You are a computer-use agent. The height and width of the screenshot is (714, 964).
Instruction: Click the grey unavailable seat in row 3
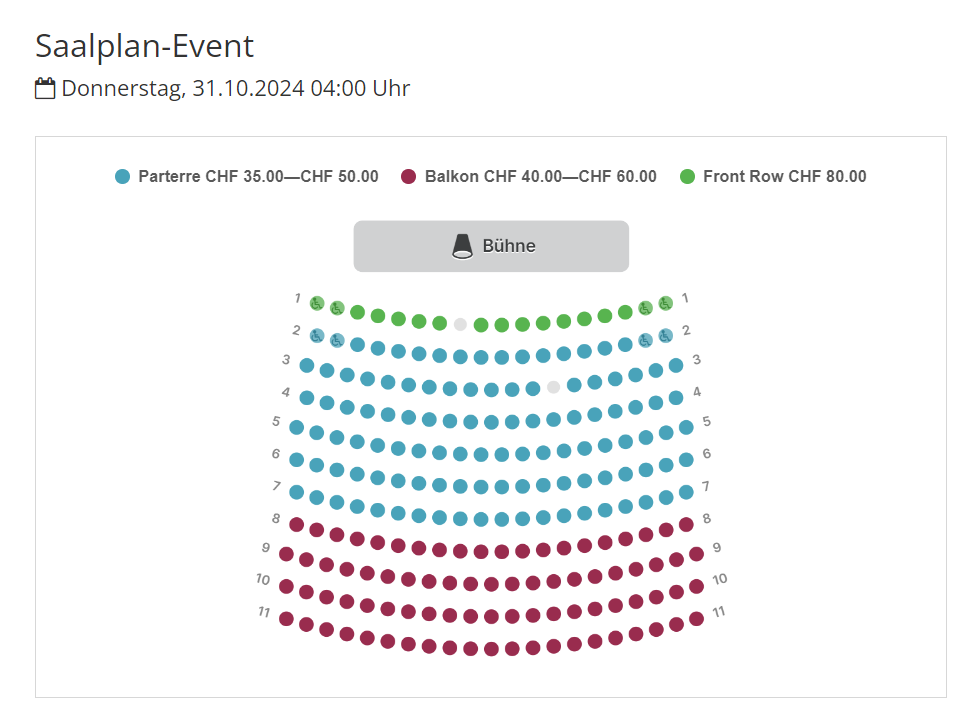point(553,387)
